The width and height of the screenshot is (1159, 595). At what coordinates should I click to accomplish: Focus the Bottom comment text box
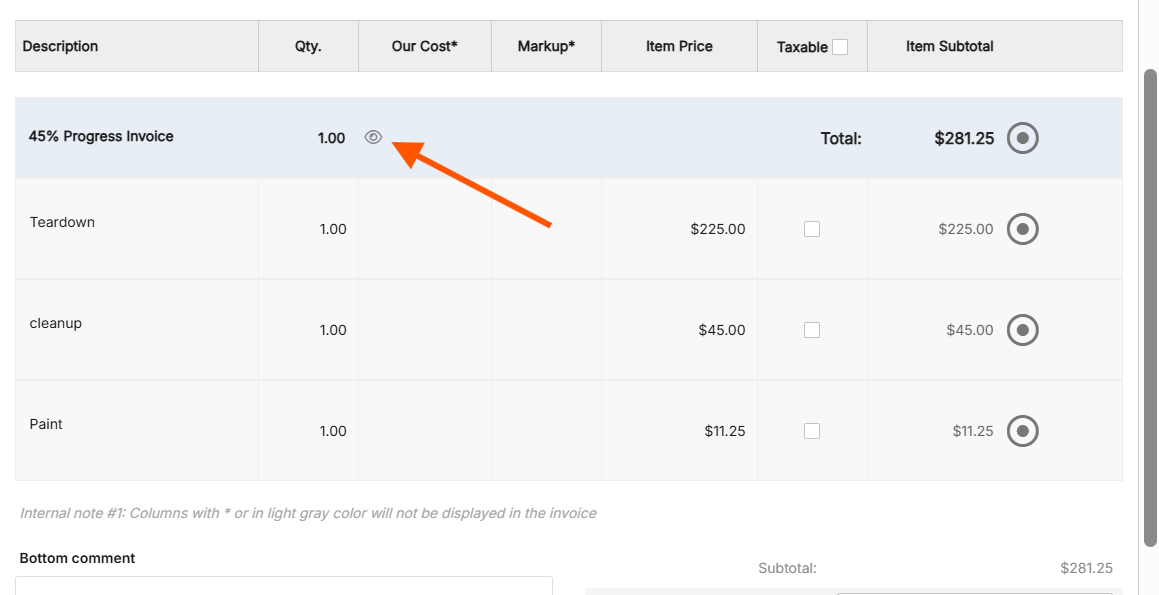(284, 585)
